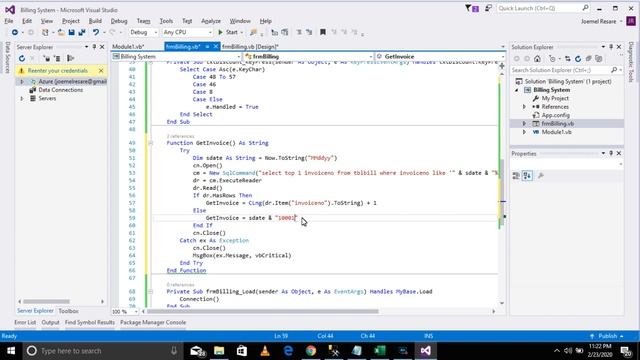
Task: Switch to the Toolbox tab
Action: click(x=68, y=311)
